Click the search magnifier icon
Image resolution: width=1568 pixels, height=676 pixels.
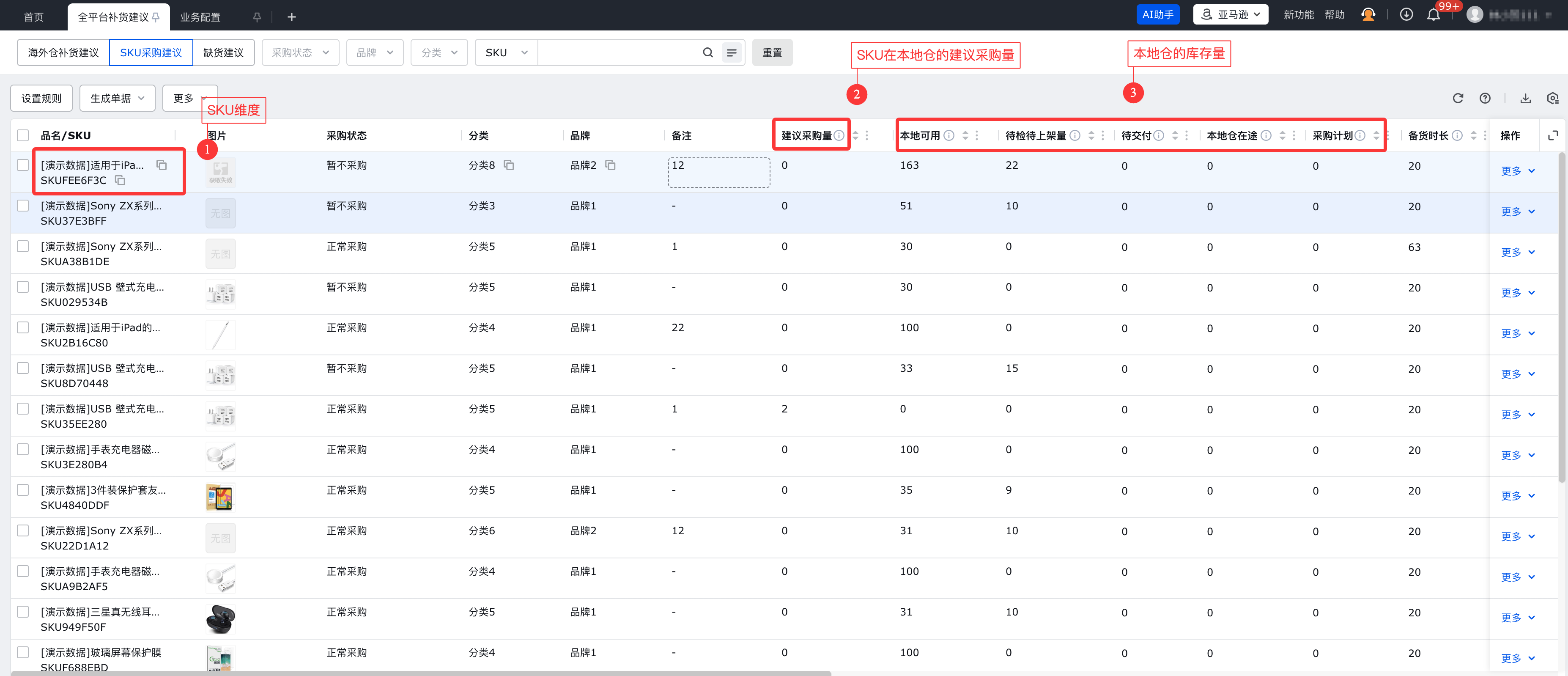(x=707, y=52)
